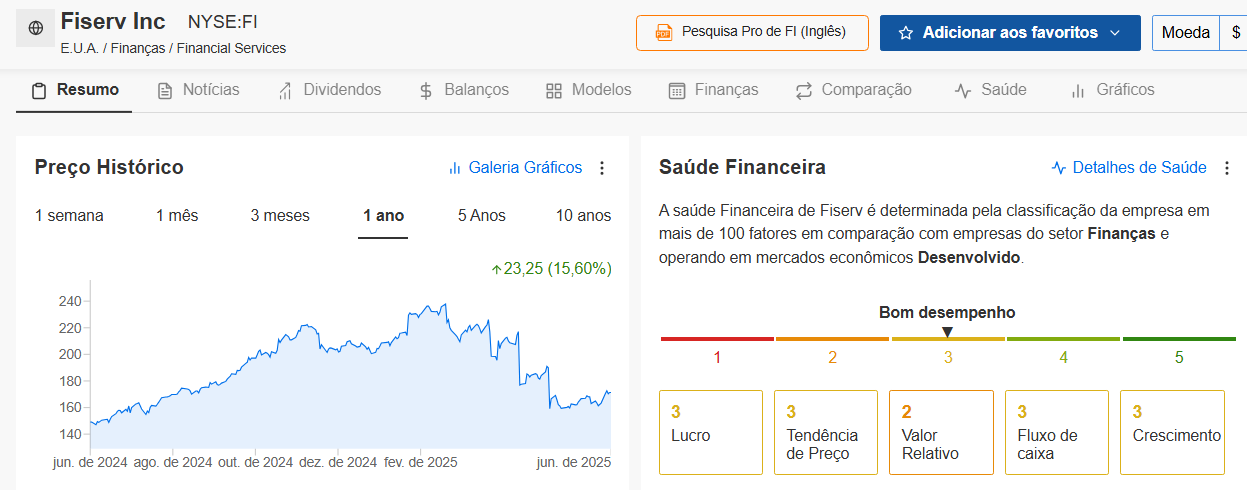Click the PDF icon in Pesquisa Pro button
1247x490 pixels.
click(664, 33)
